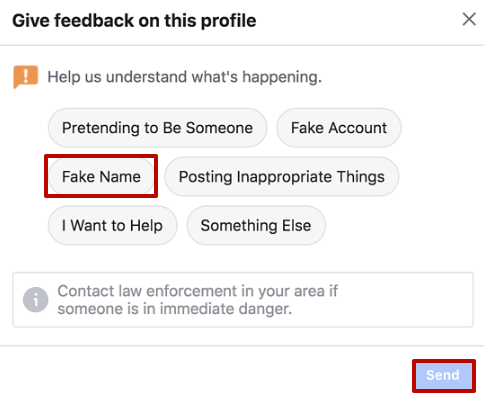Click the word Things in Posting Inappropriate Things
The height and width of the screenshot is (400, 484).
[x=361, y=177]
